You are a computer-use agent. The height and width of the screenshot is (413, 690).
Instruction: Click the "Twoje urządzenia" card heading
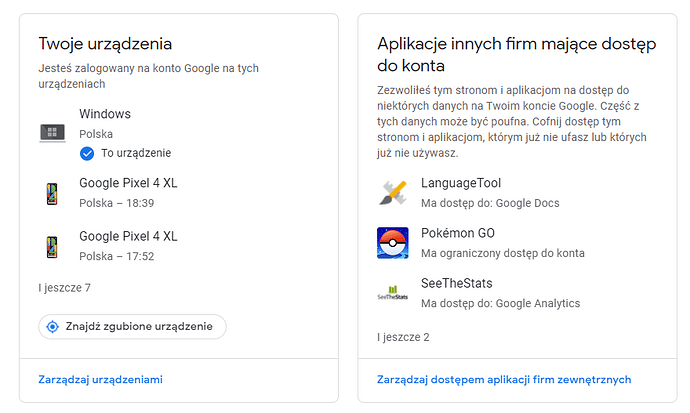coord(106,44)
